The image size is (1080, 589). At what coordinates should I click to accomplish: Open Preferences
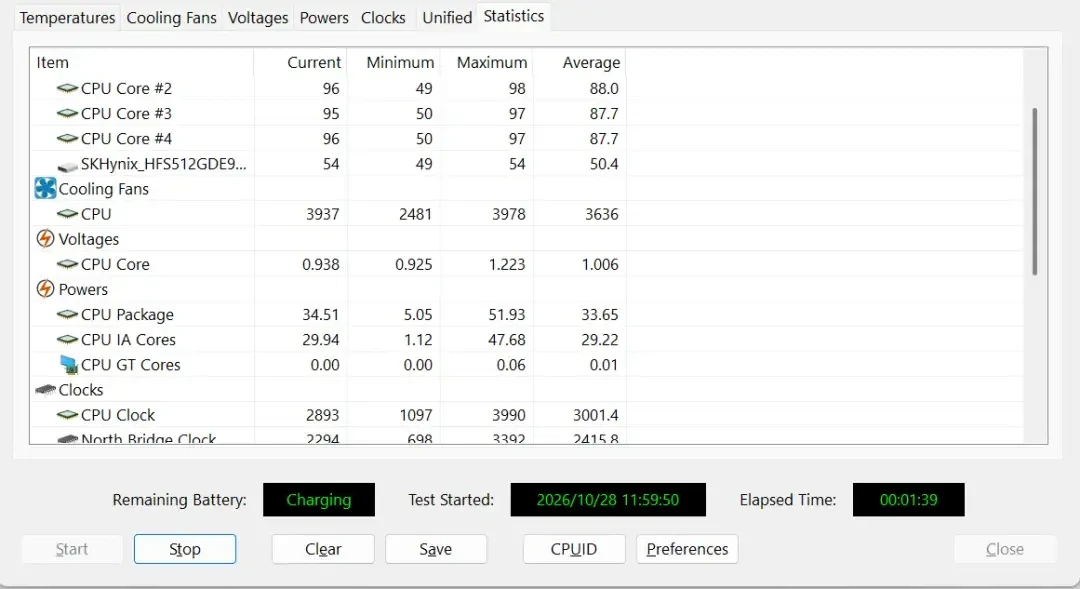[687, 549]
